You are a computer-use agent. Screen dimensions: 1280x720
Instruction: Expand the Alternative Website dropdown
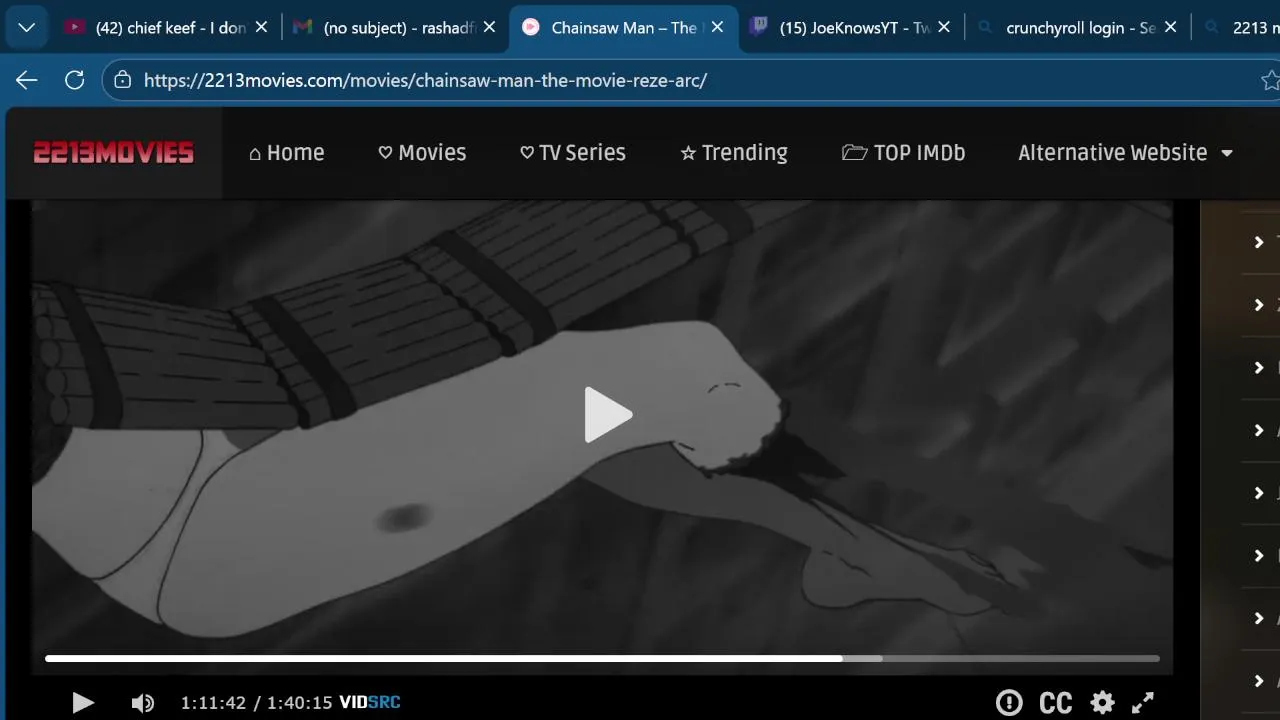pos(1126,153)
